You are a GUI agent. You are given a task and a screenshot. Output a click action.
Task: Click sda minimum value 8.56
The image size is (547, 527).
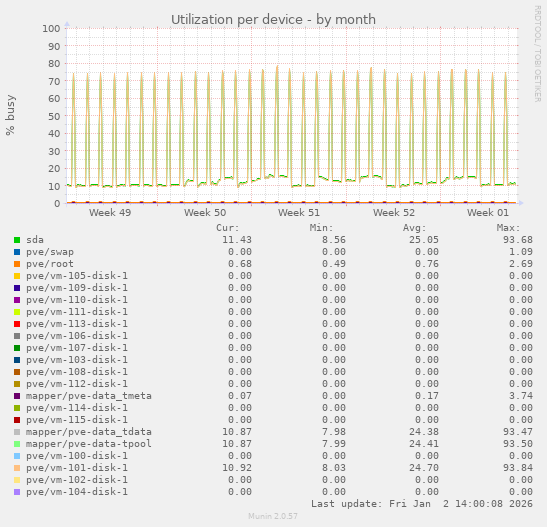pos(334,240)
